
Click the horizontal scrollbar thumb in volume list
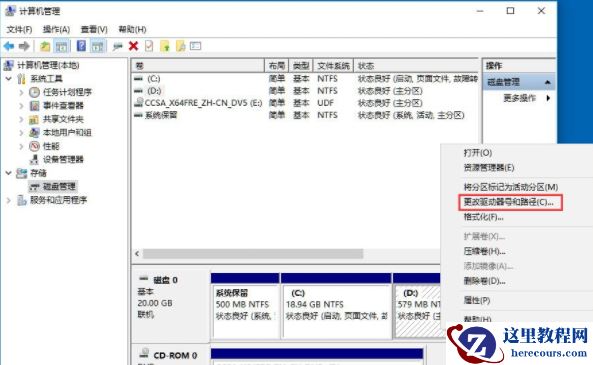click(x=253, y=253)
